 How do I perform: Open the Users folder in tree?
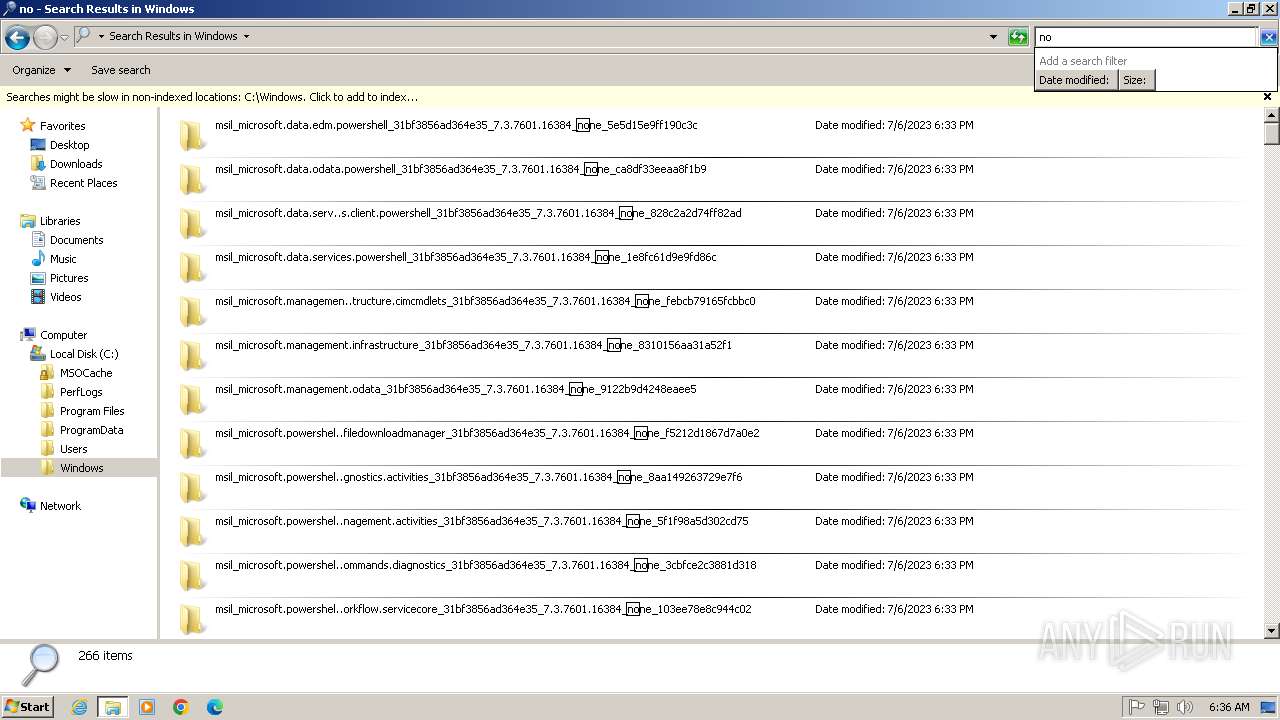73,449
